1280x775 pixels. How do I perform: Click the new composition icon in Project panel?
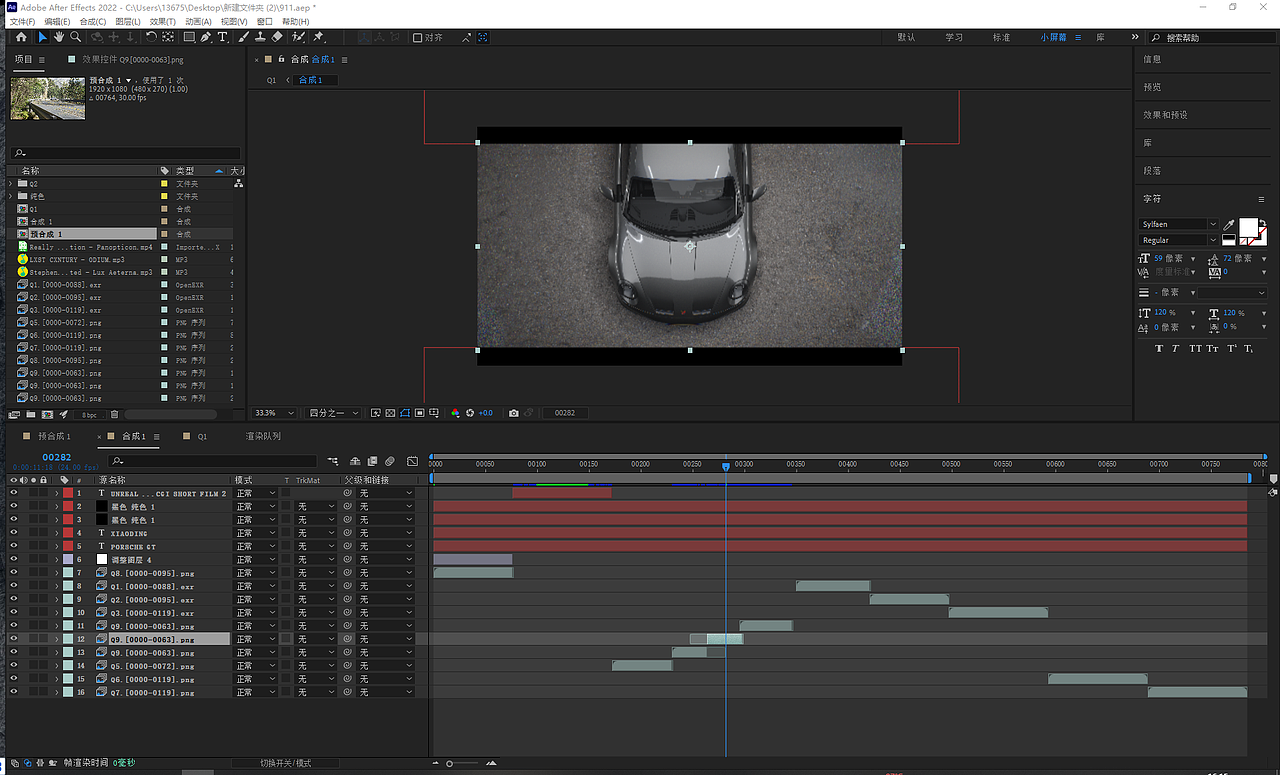47,414
